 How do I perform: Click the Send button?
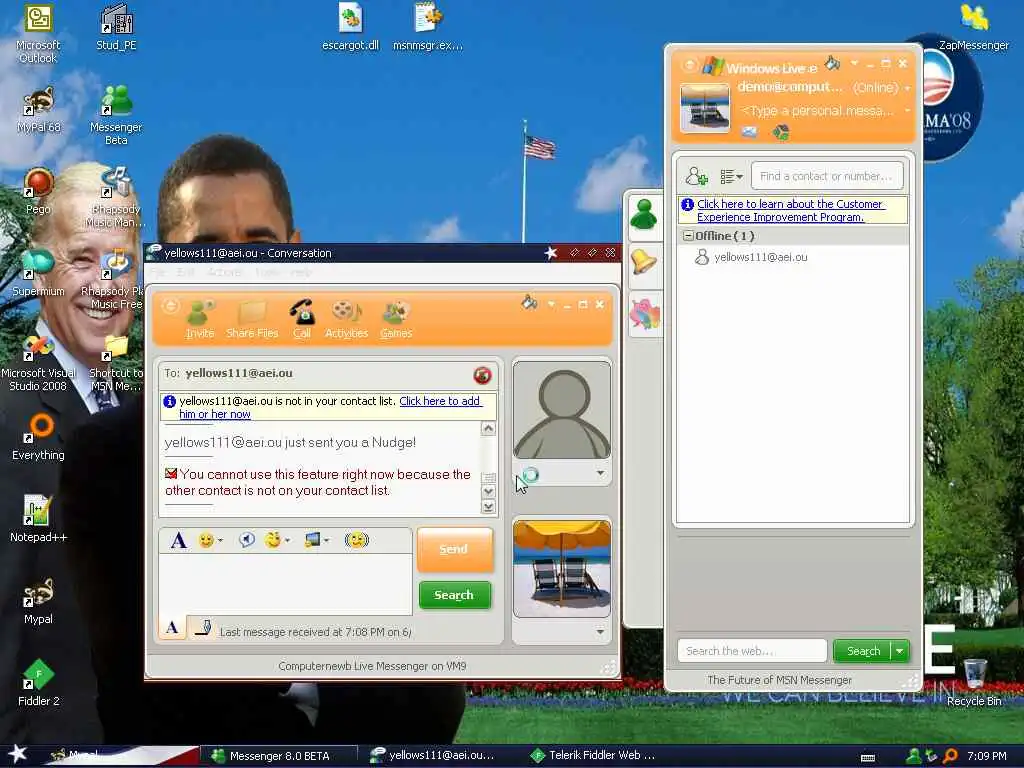454,549
